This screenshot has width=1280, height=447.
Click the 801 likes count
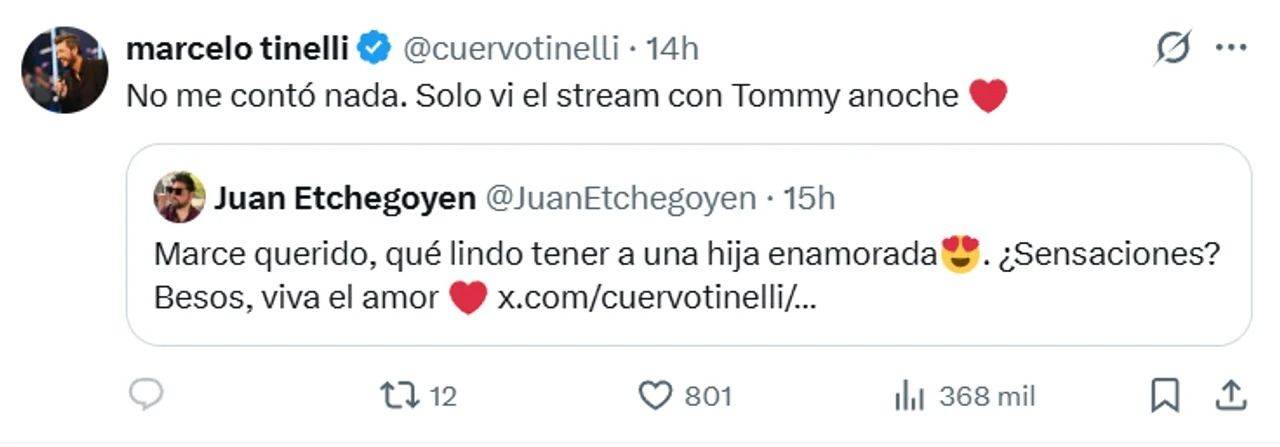coord(708,396)
